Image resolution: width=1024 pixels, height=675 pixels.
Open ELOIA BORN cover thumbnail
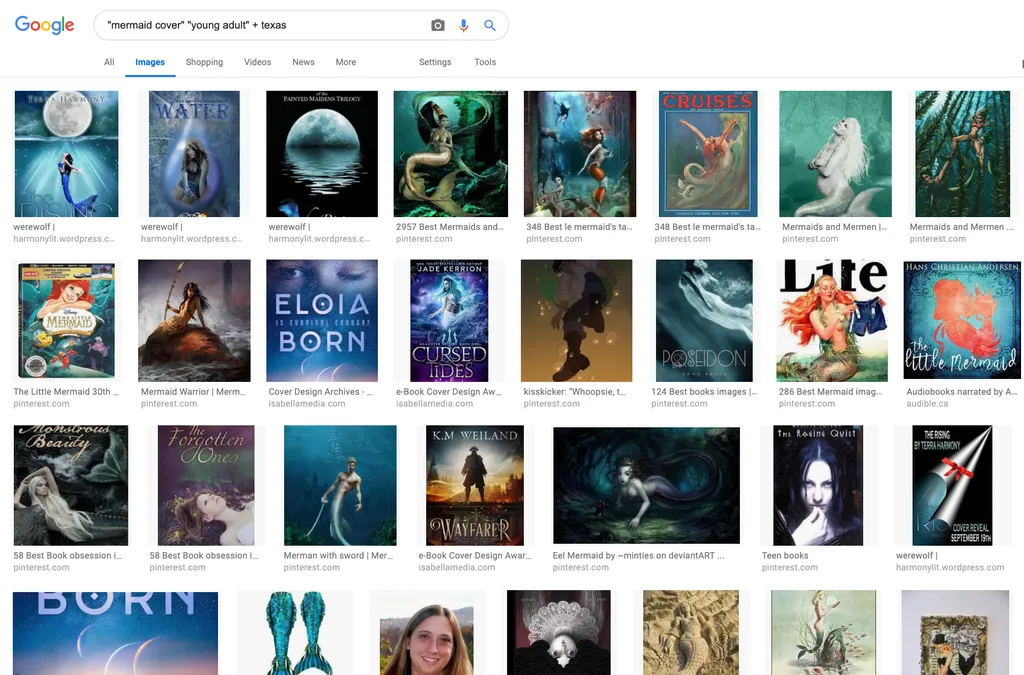322,321
